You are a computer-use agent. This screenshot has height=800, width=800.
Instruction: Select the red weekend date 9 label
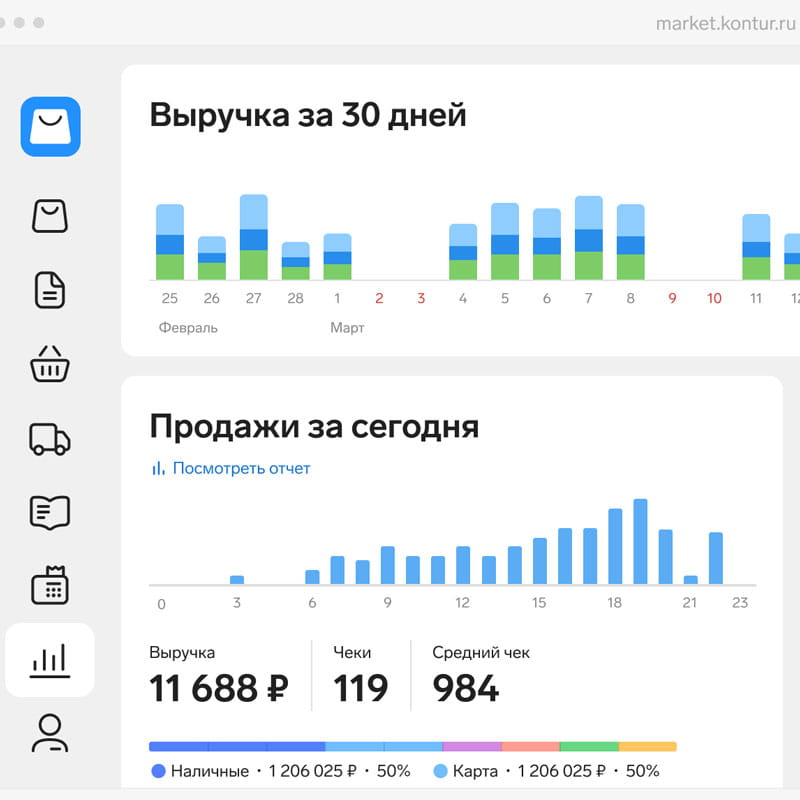[x=672, y=298]
